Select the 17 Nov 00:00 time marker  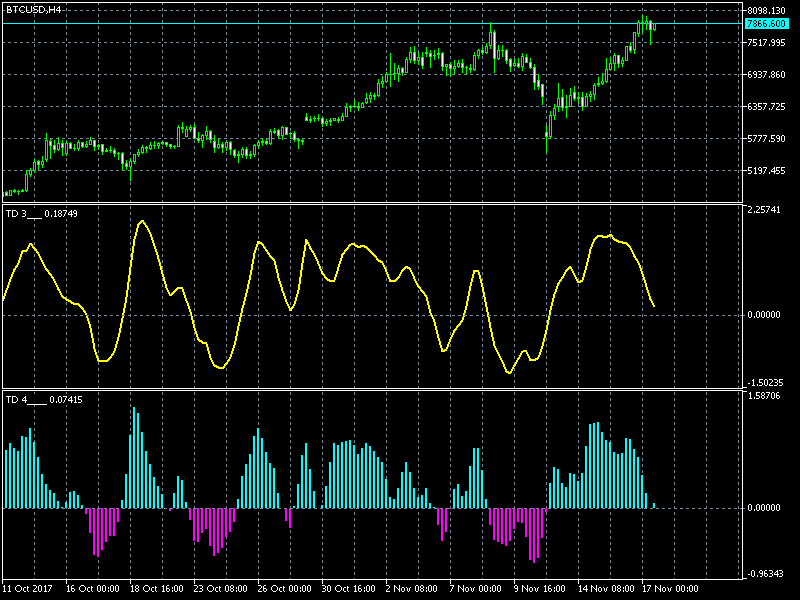669,589
